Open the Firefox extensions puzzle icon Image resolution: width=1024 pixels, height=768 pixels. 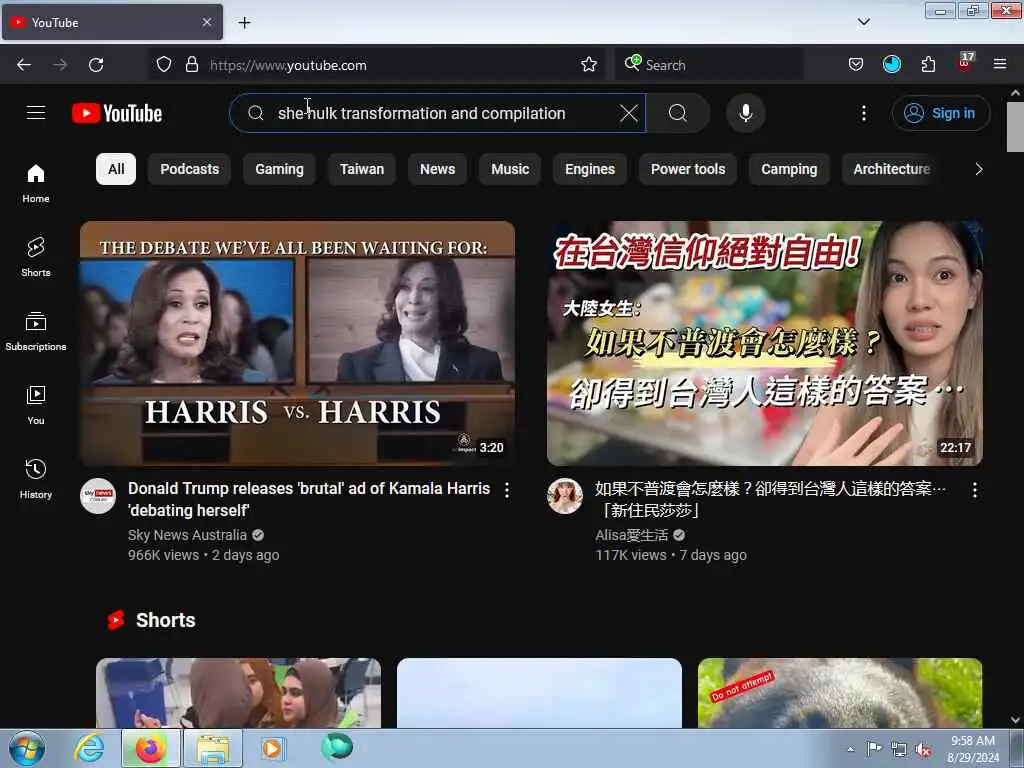tap(928, 65)
